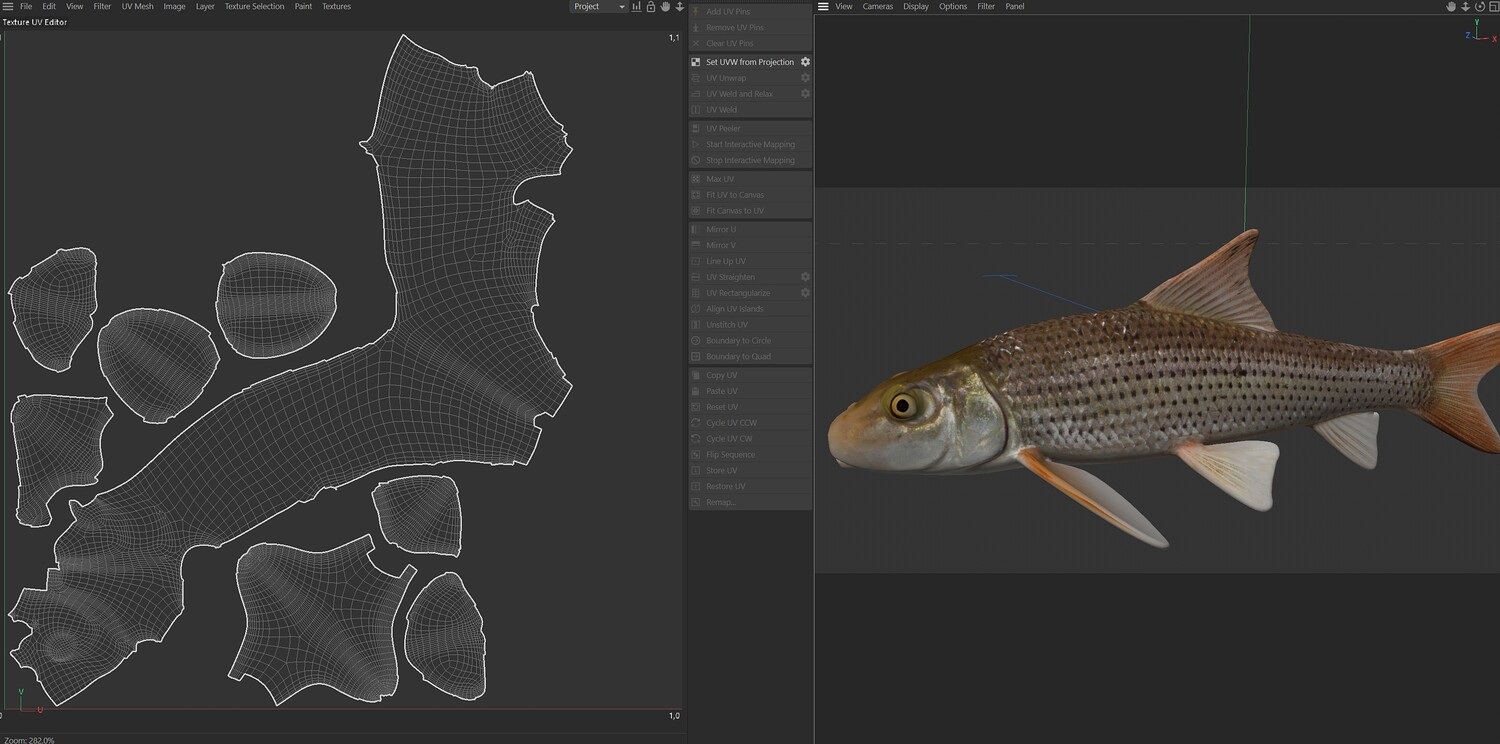The height and width of the screenshot is (744, 1500).
Task: Open the viewport Display menu
Action: tap(916, 7)
